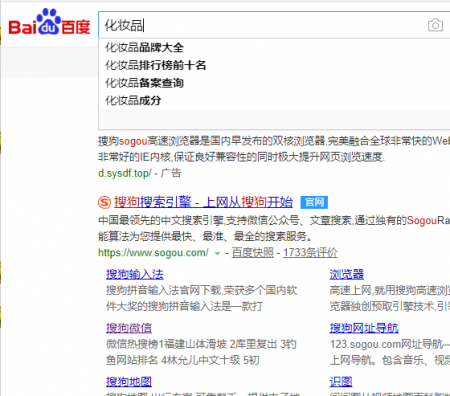Image resolution: width=450 pixels, height=396 pixels.
Task: Click the 广告 label
Action: tap(171, 173)
